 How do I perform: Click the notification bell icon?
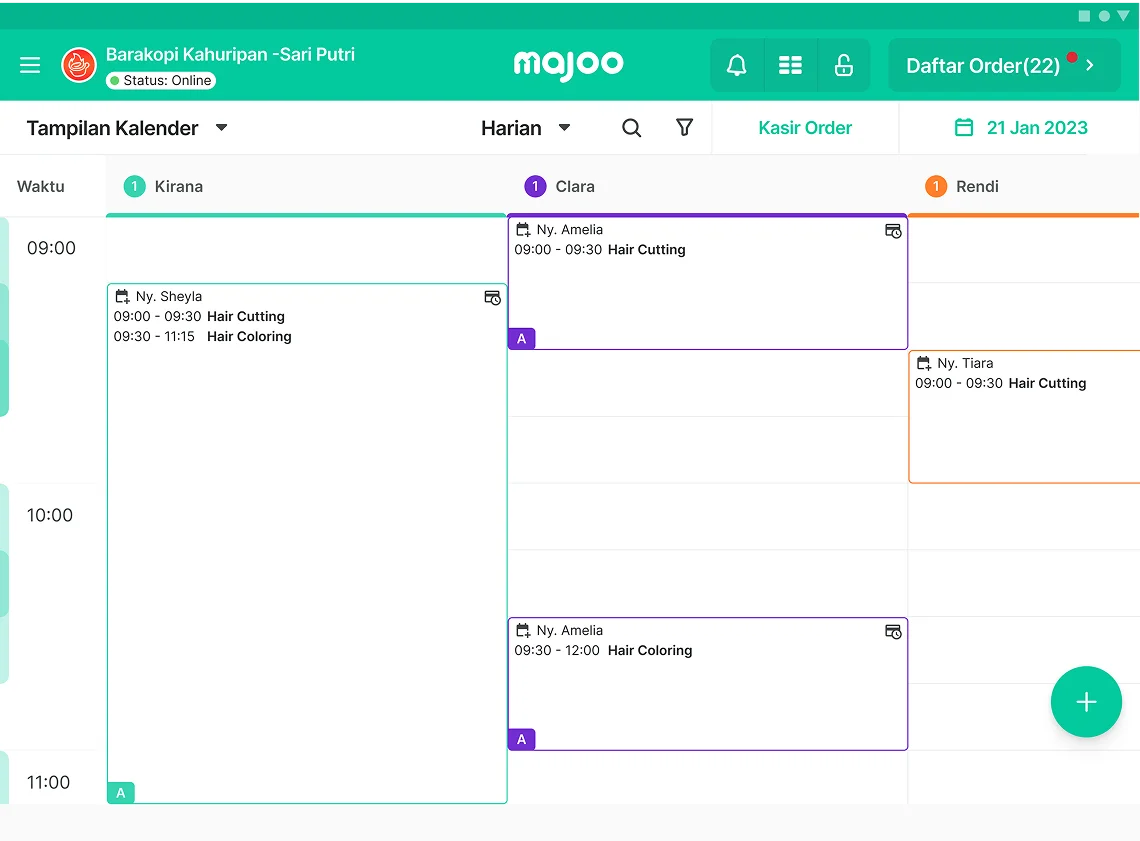pyautogui.click(x=737, y=66)
